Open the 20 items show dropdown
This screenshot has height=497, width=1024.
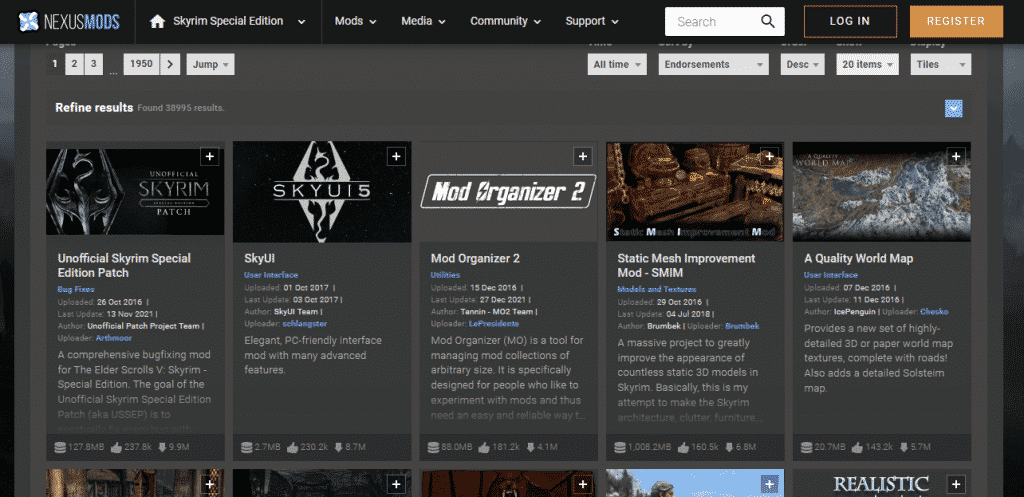pyautogui.click(x=866, y=64)
